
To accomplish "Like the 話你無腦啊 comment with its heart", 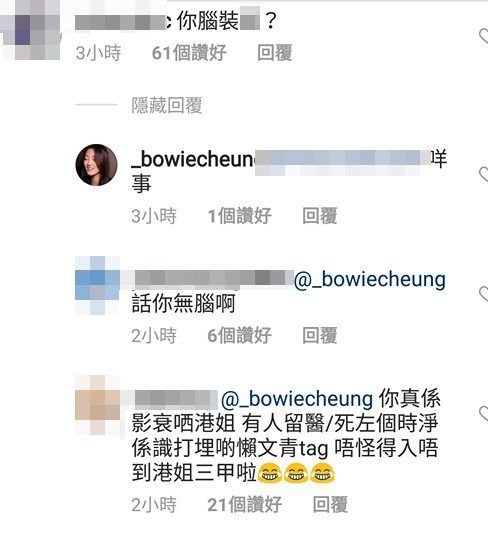I will point(484,294).
